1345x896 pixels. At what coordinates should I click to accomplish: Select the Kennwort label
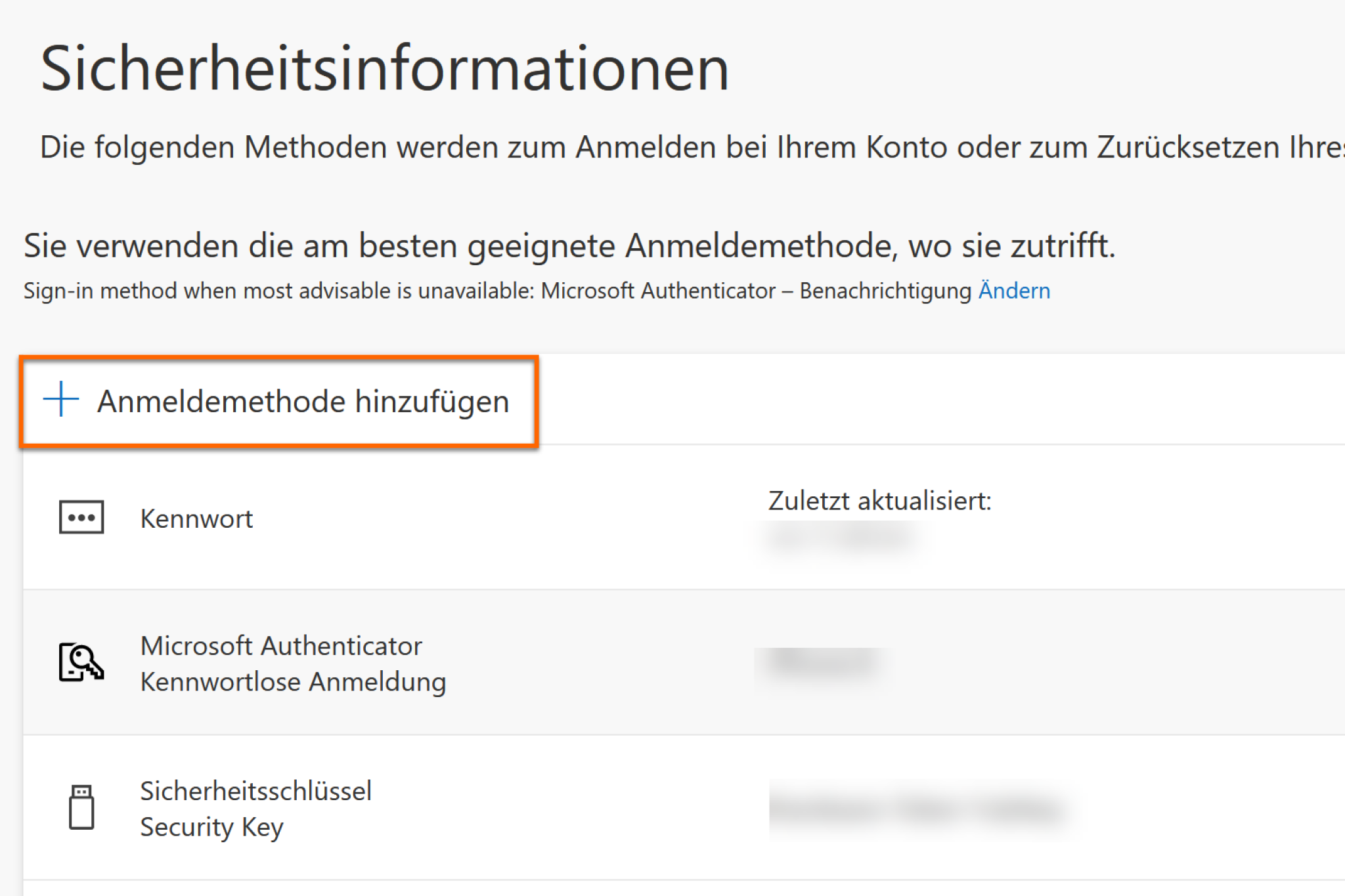point(196,519)
